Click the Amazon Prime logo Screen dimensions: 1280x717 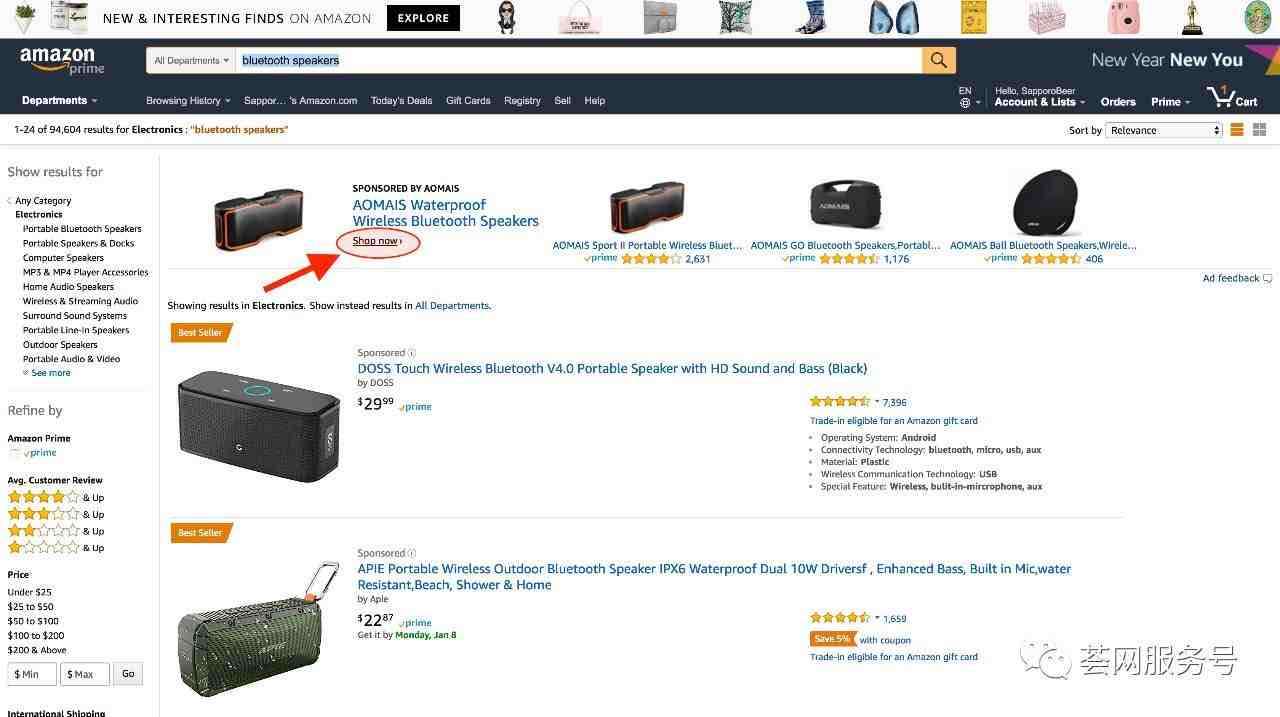pyautogui.click(x=62, y=60)
